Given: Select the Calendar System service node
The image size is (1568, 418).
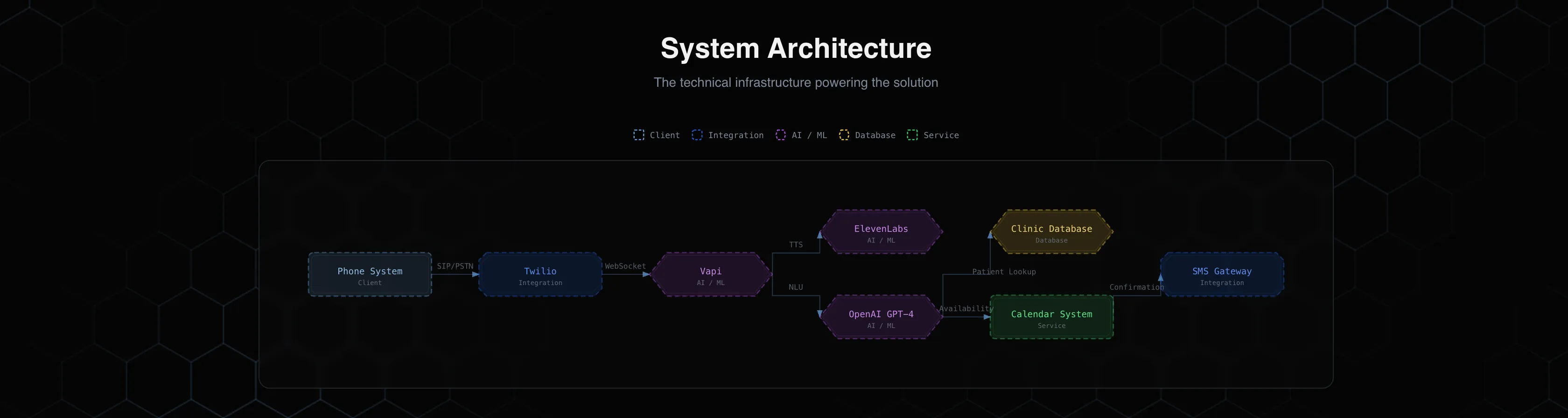Looking at the screenshot, I should (1052, 317).
